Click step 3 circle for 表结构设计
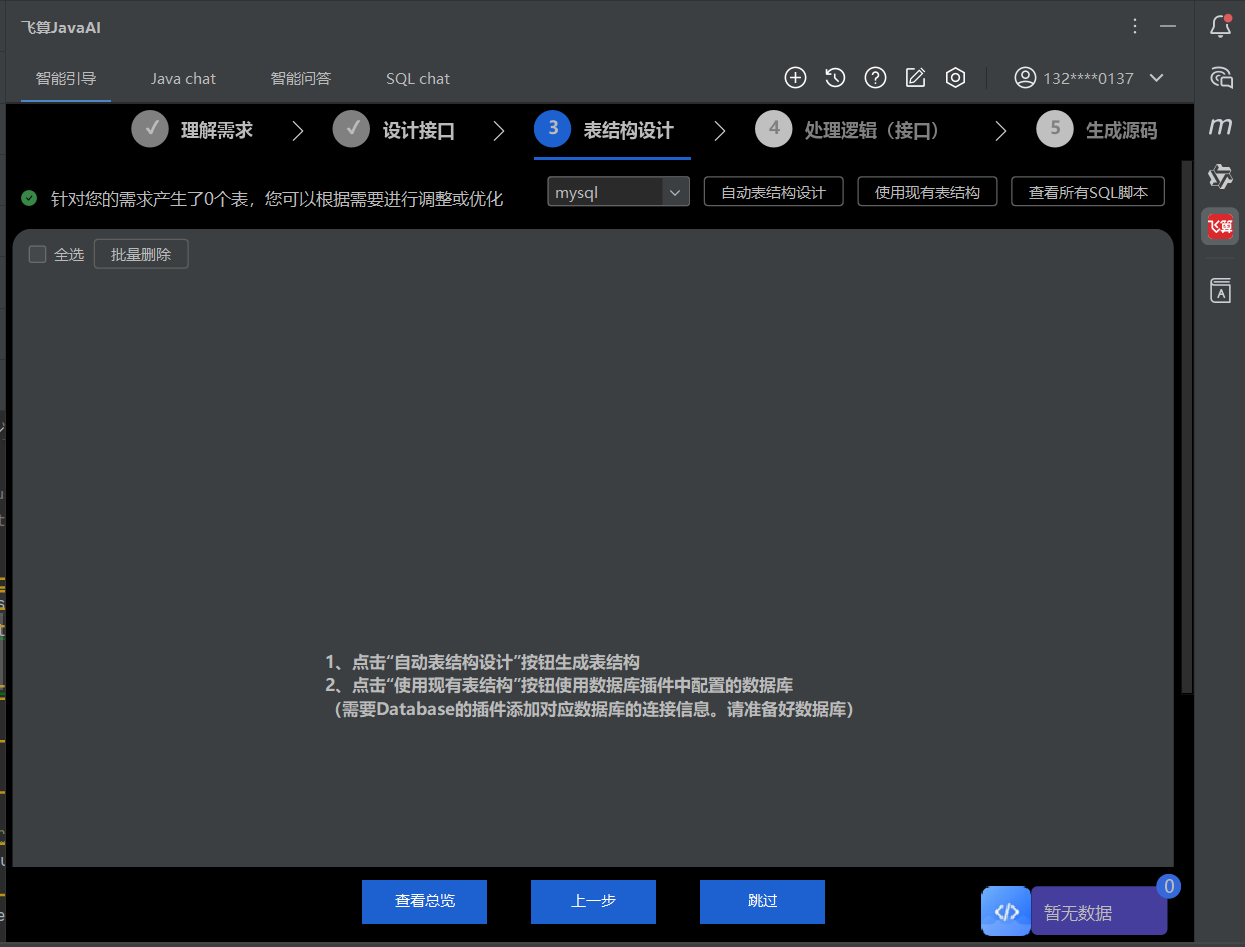The width and height of the screenshot is (1245, 947). pos(553,129)
